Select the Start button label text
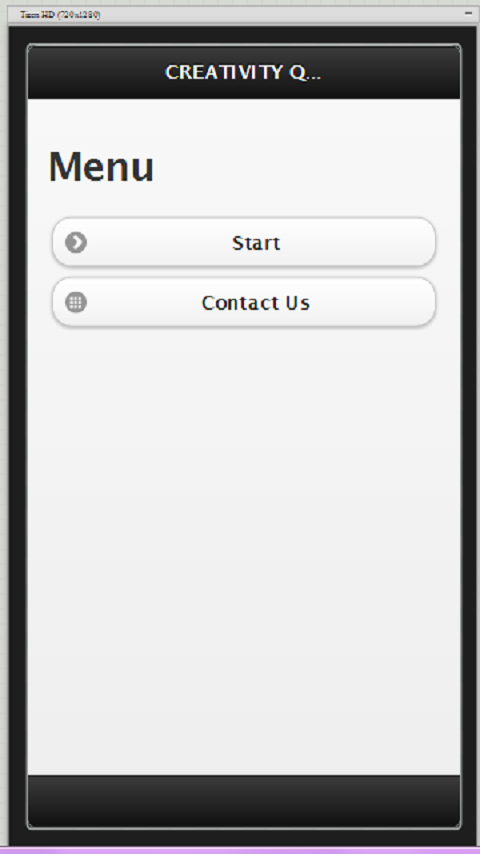The height and width of the screenshot is (854, 480). [256, 243]
